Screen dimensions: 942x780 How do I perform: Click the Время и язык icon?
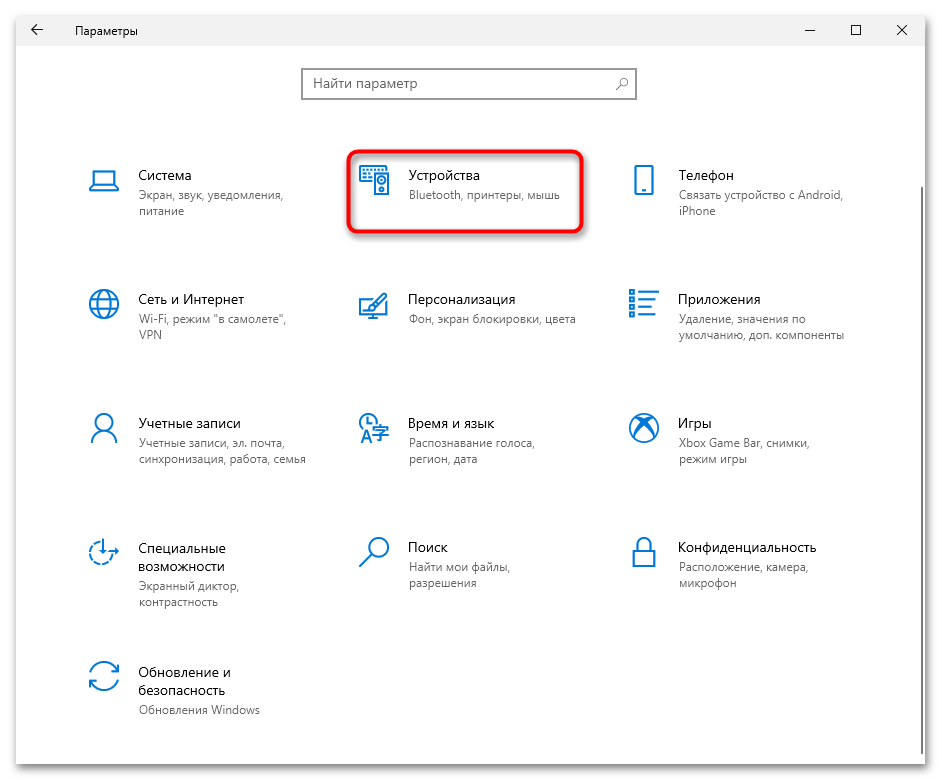(x=374, y=428)
